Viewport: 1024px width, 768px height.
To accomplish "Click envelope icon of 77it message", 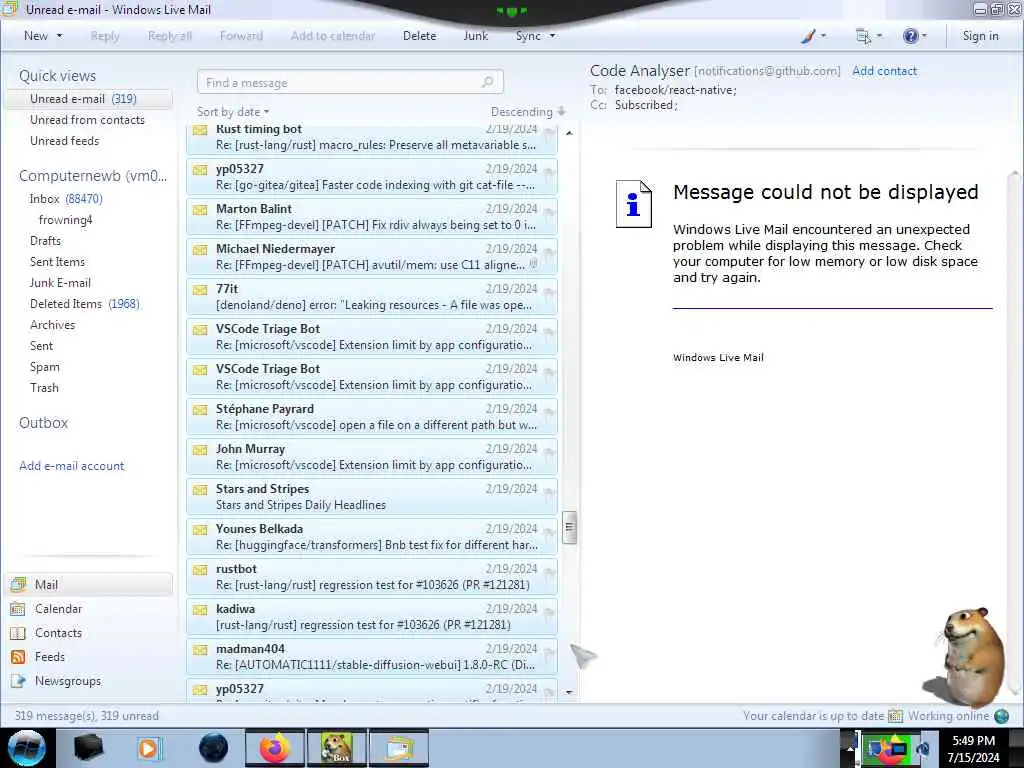I will (200, 289).
